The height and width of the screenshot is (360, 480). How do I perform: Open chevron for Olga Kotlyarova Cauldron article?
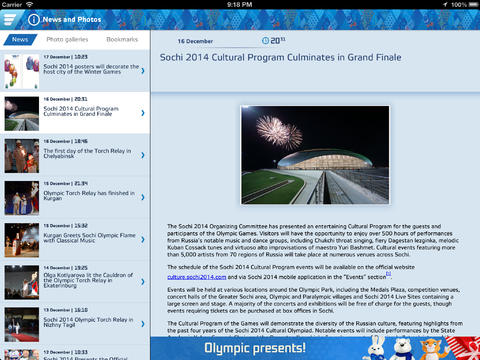pos(143,282)
